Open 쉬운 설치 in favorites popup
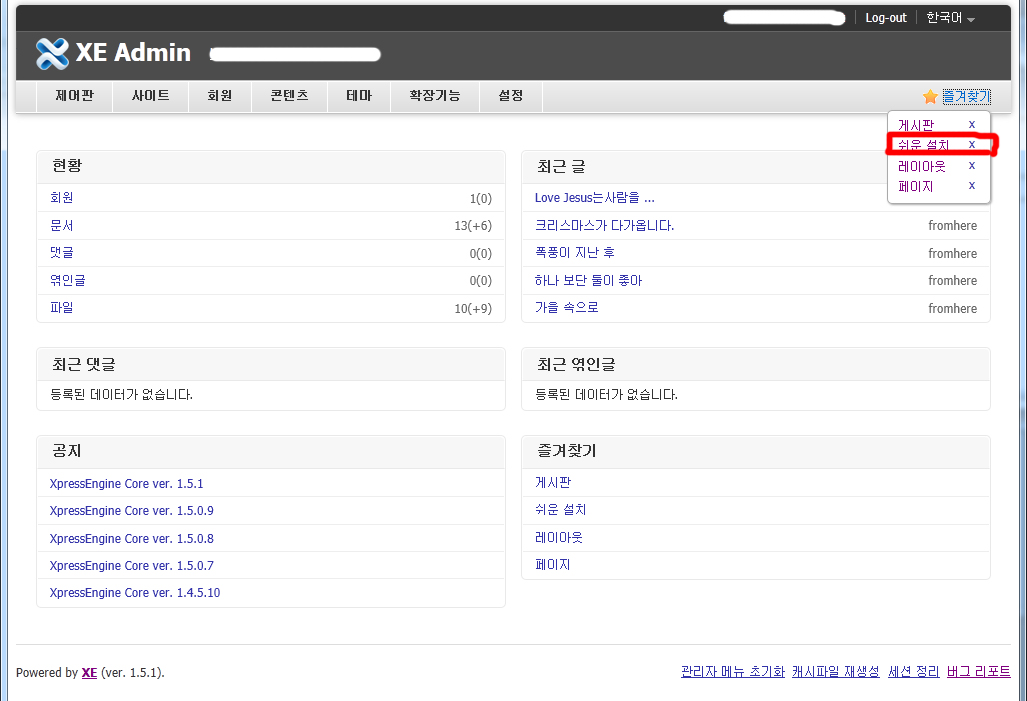The height and width of the screenshot is (701, 1027). click(923, 145)
